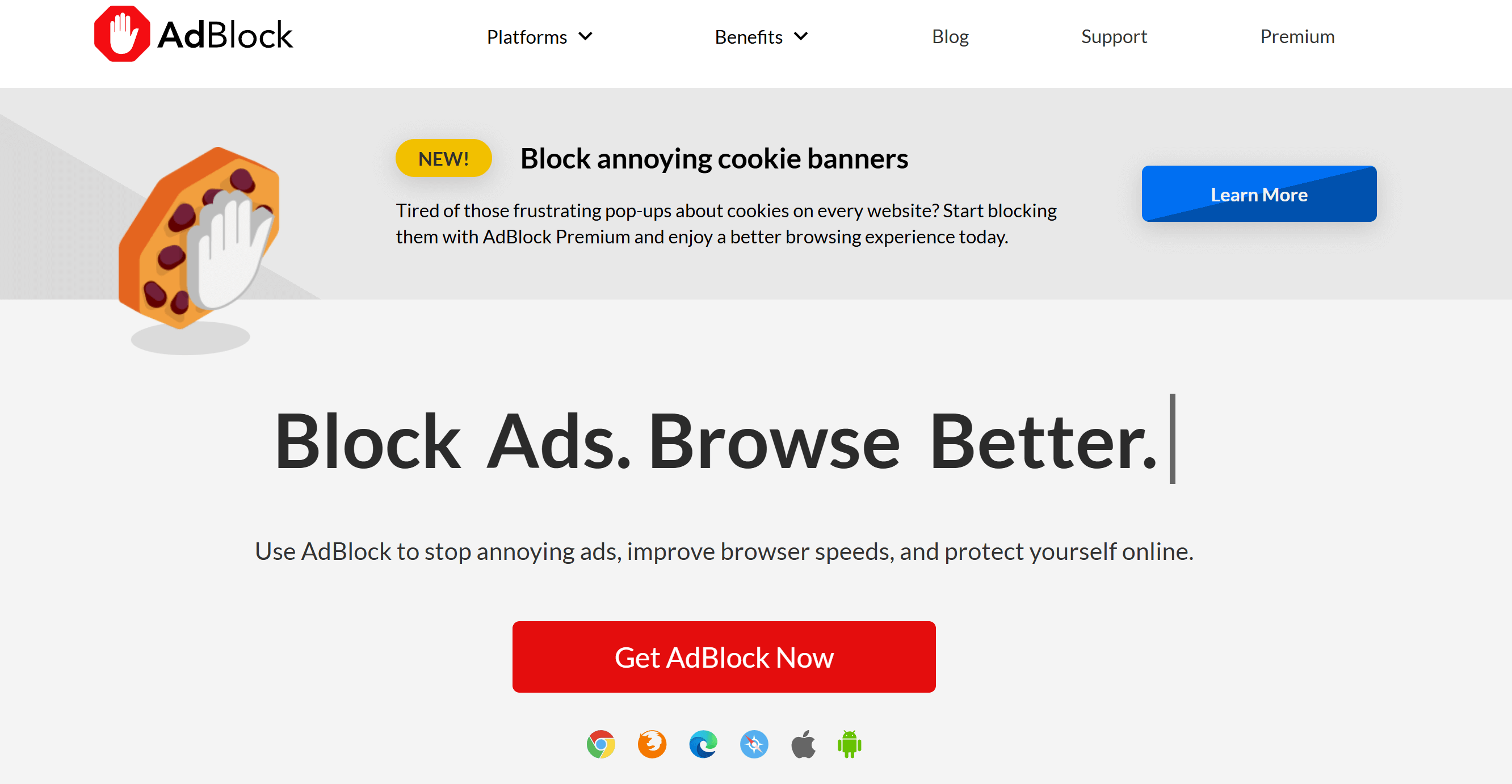Click the AdBlock wordmark text

click(x=225, y=35)
